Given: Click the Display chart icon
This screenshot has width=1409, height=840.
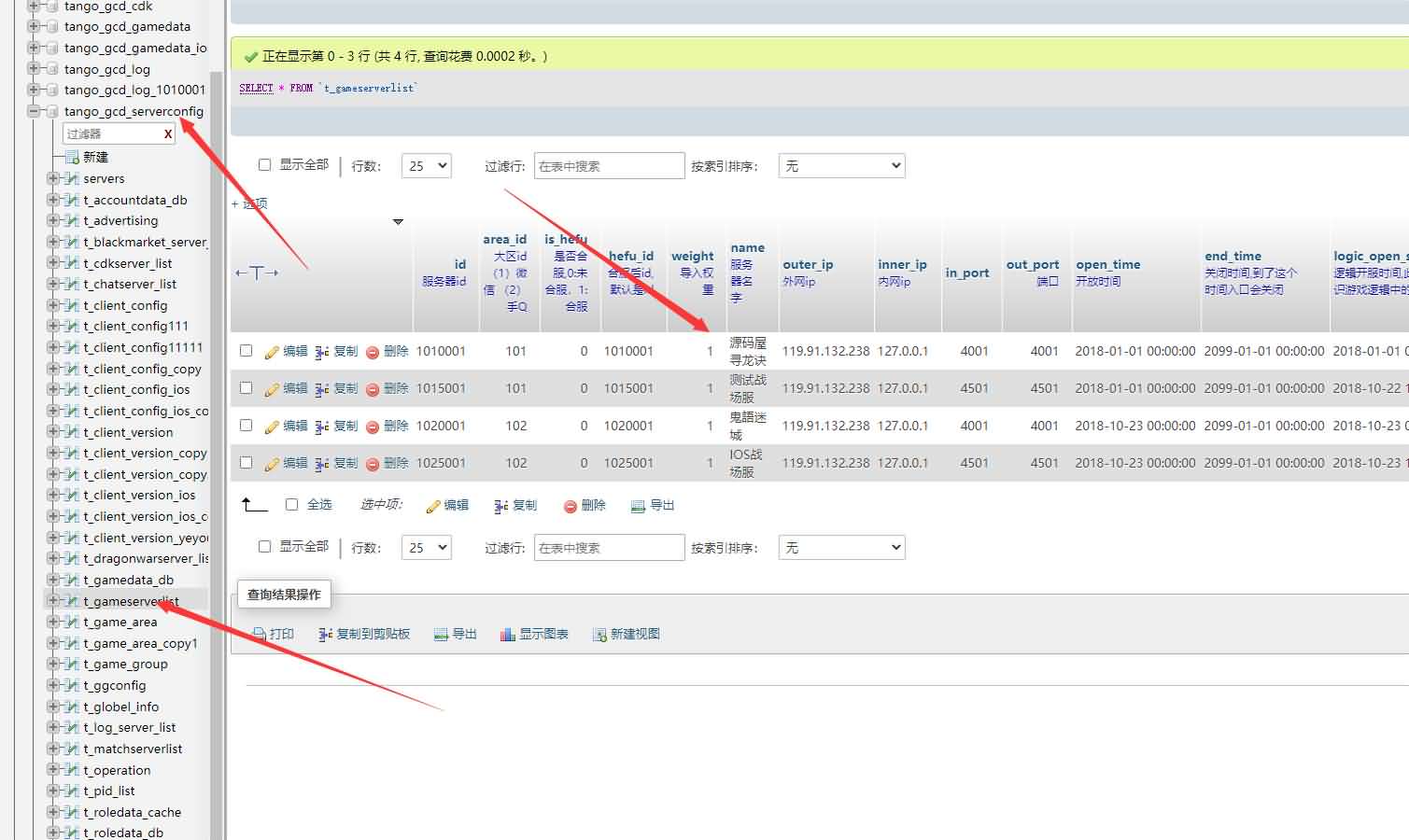Looking at the screenshot, I should 507,635.
